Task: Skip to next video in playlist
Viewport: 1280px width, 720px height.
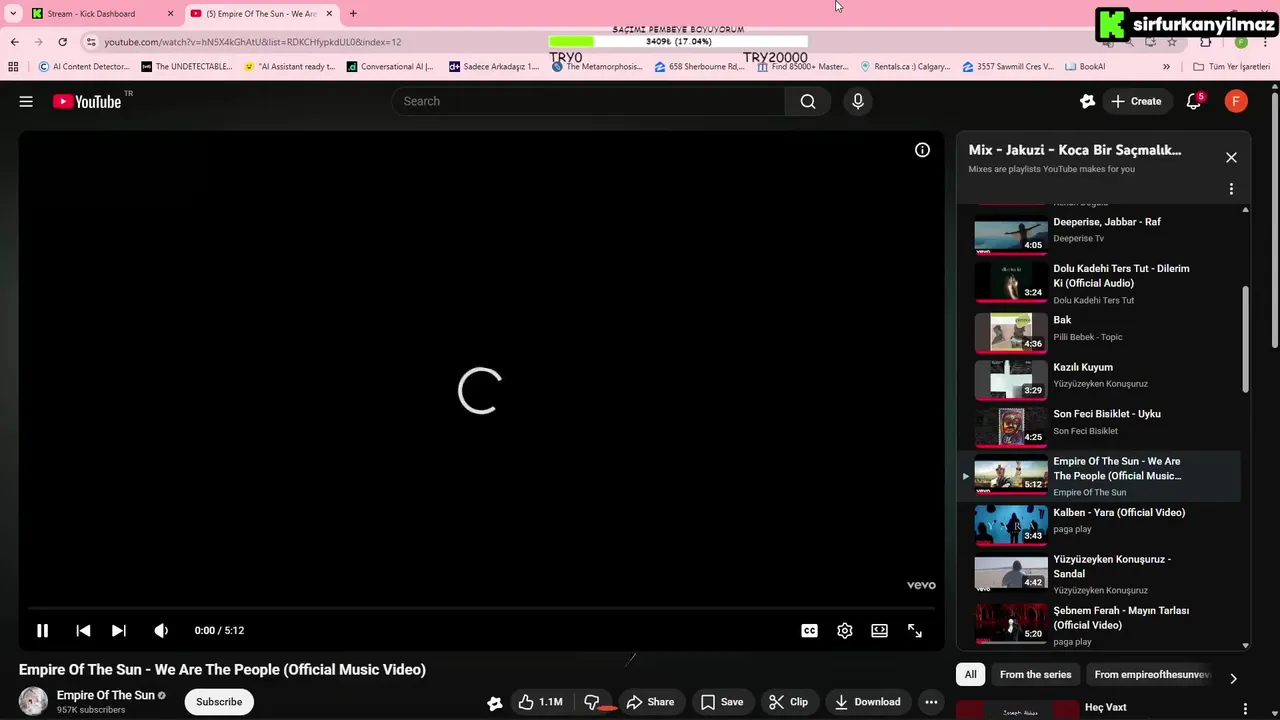Action: [119, 630]
